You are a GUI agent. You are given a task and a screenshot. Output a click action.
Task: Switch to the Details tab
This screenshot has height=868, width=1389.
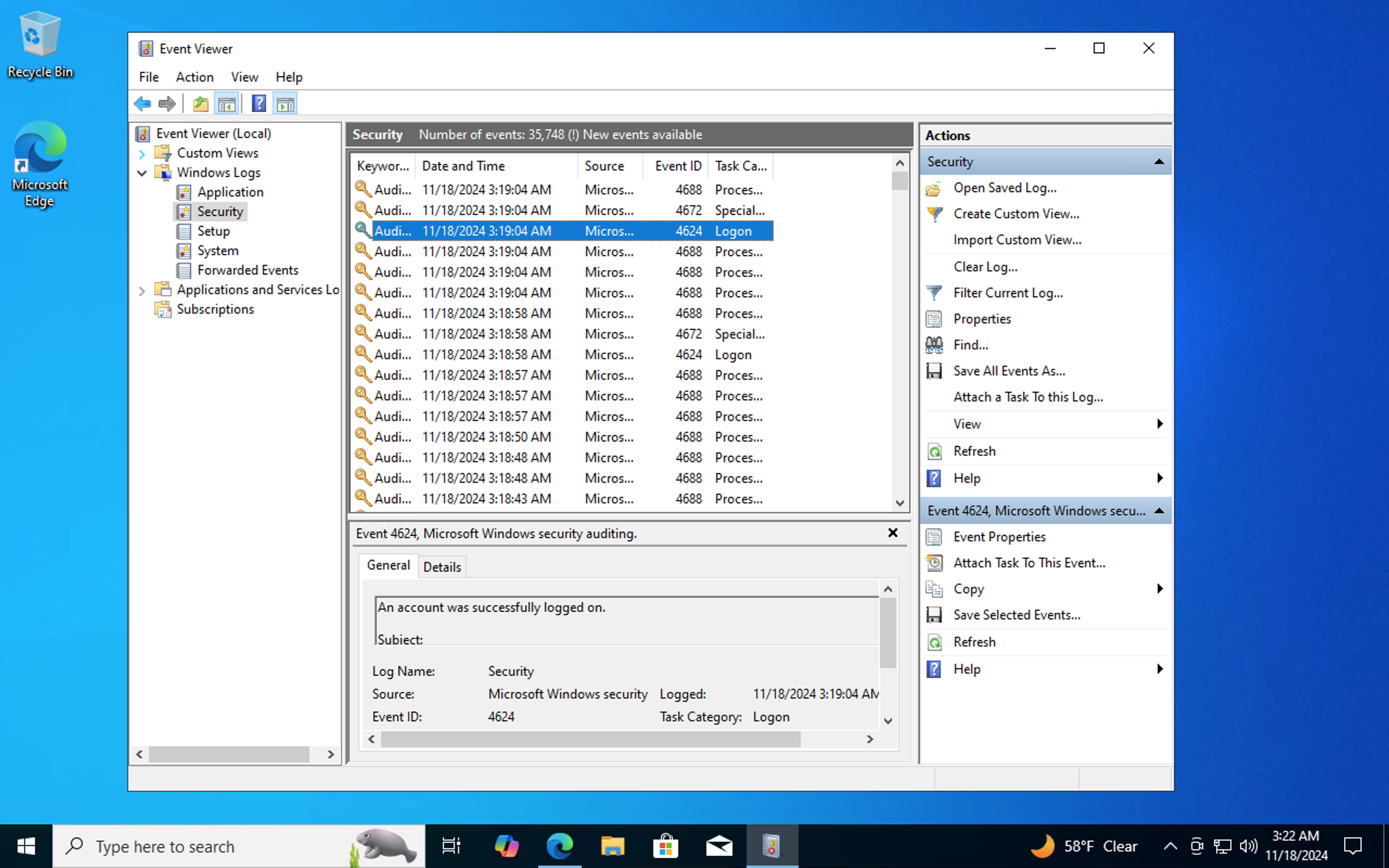click(x=441, y=567)
